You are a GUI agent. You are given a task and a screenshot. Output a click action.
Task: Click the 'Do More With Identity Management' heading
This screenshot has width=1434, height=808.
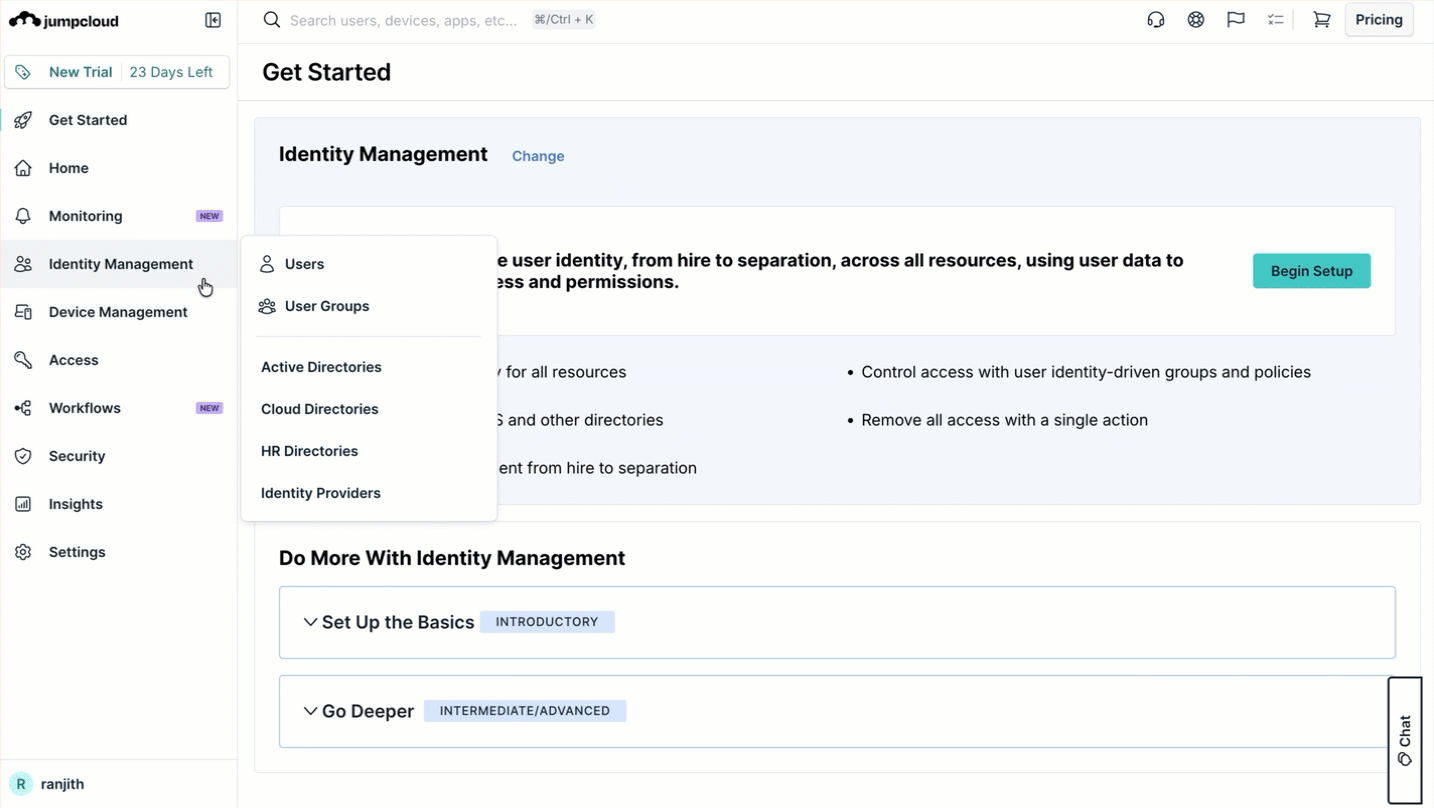coord(452,558)
